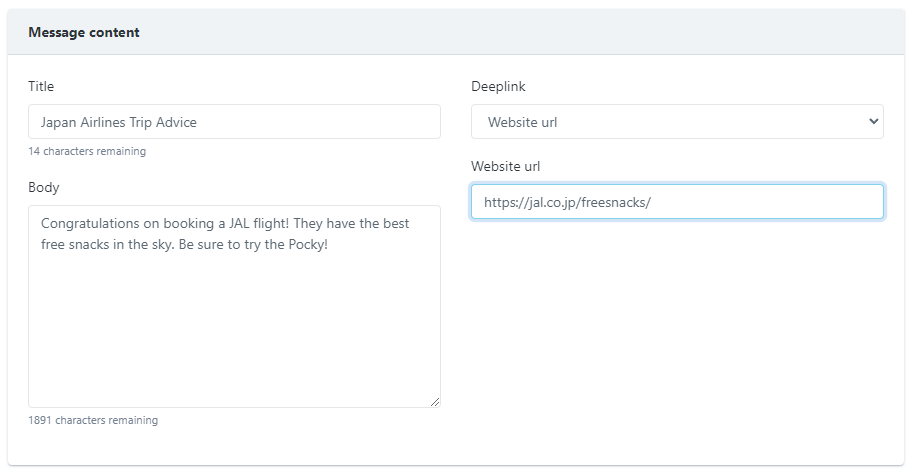
Task: Click the Deeplink dropdown chevron arrow
Action: 873,122
